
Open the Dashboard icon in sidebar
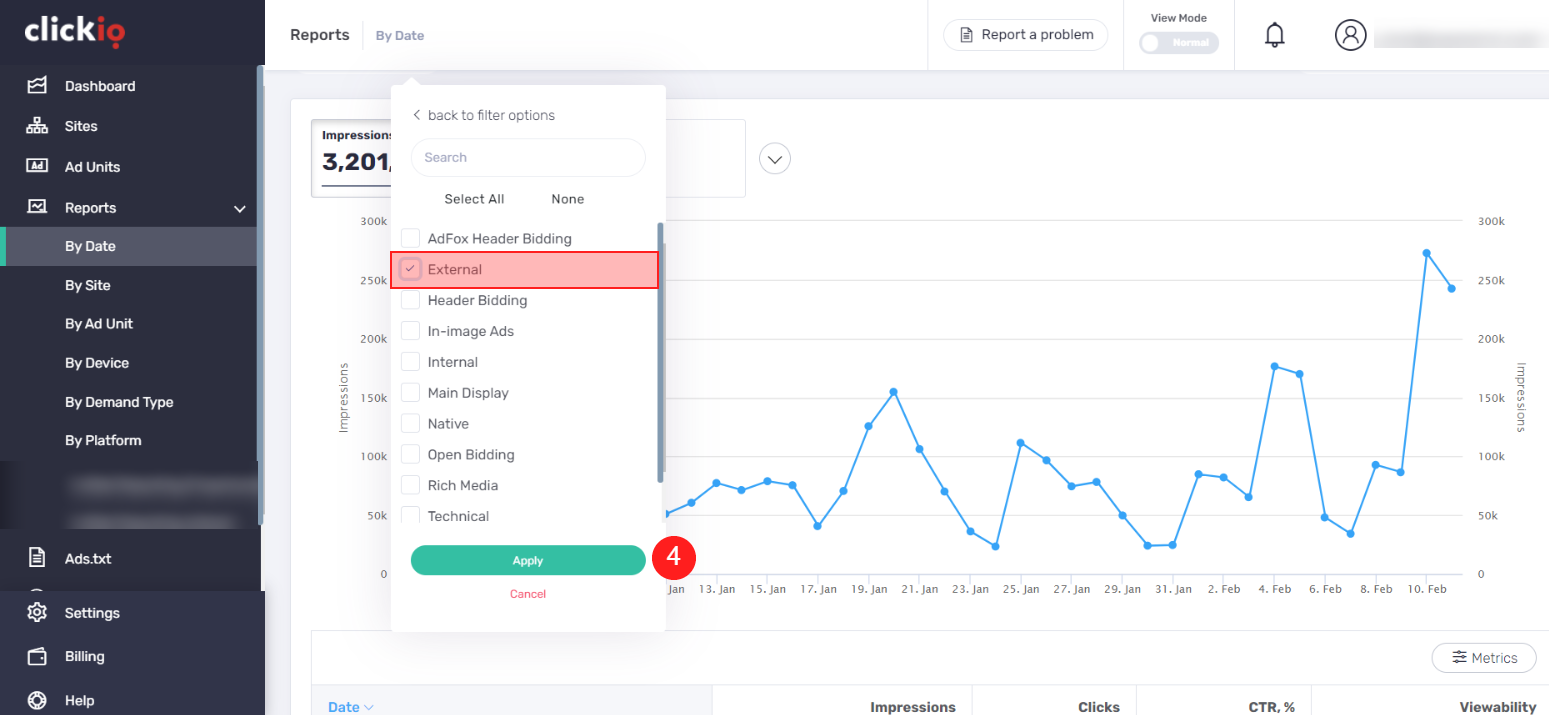(x=37, y=86)
